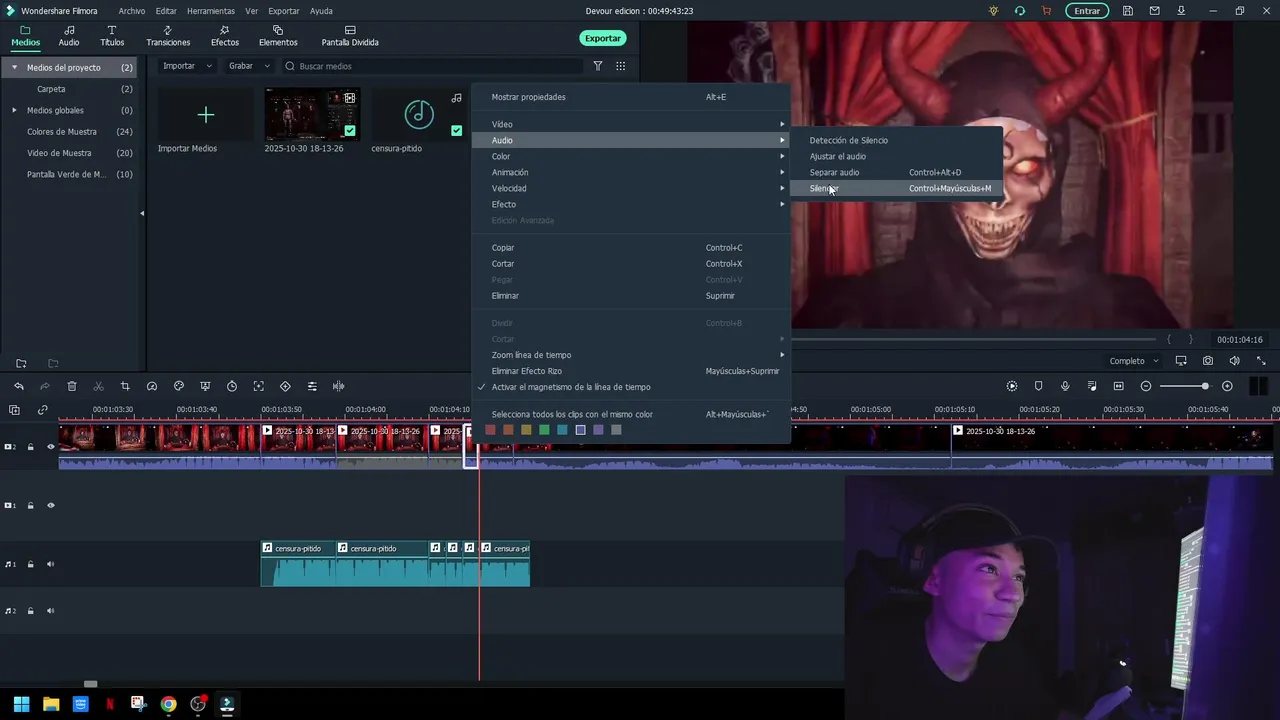This screenshot has width=1280, height=720.
Task: Open the Messages envelope icon in title bar
Action: pos(1155,11)
